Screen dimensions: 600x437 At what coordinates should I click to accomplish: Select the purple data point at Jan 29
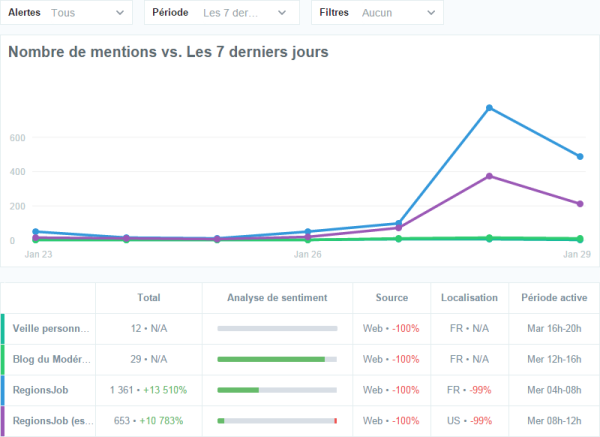(579, 204)
